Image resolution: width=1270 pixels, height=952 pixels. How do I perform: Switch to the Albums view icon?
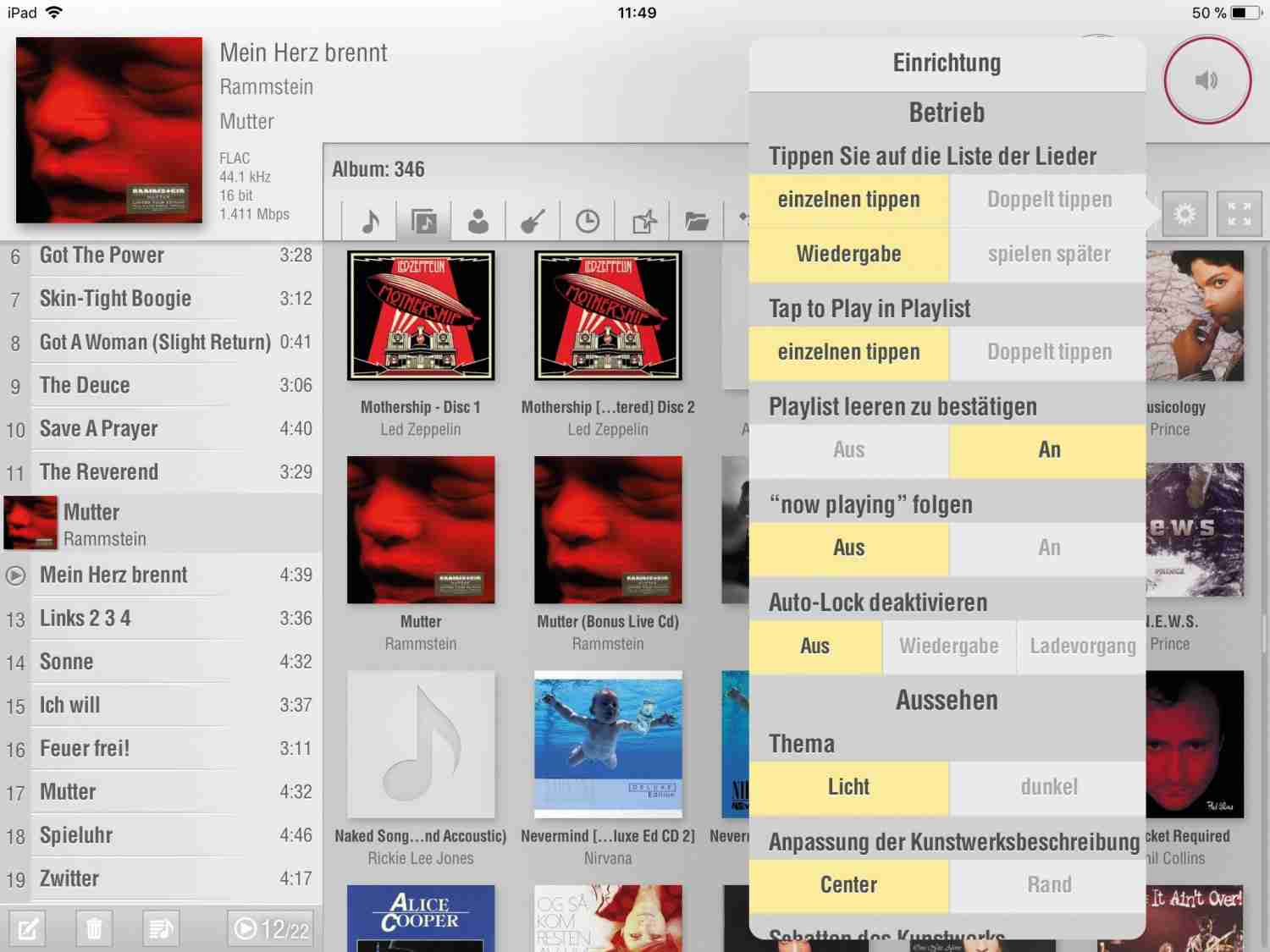click(x=424, y=222)
